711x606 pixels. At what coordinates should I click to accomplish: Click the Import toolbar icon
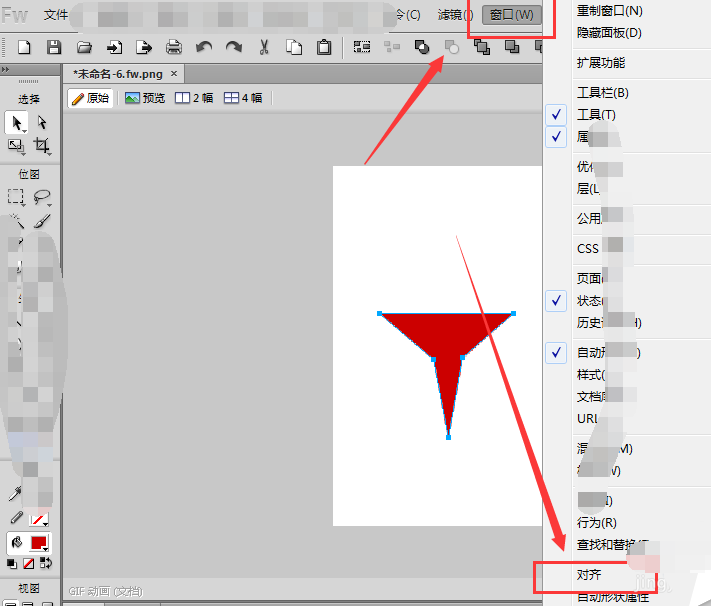pos(114,47)
